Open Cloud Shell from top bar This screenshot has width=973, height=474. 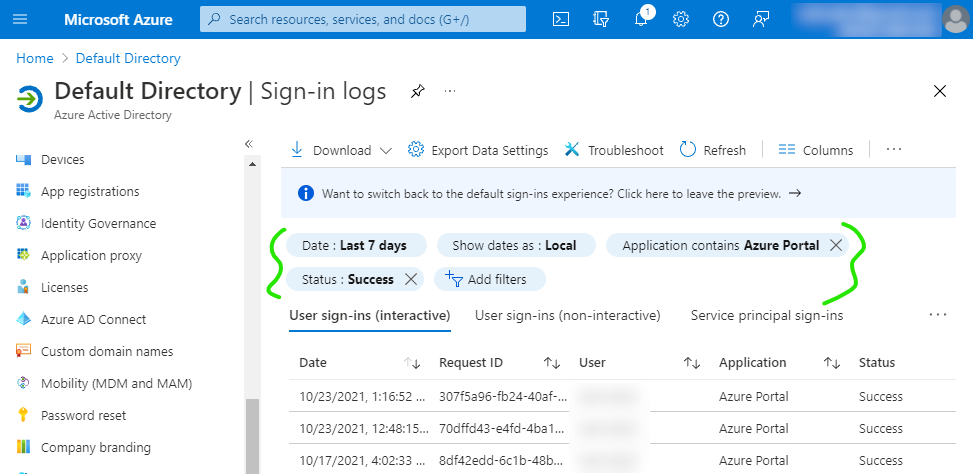click(x=561, y=19)
